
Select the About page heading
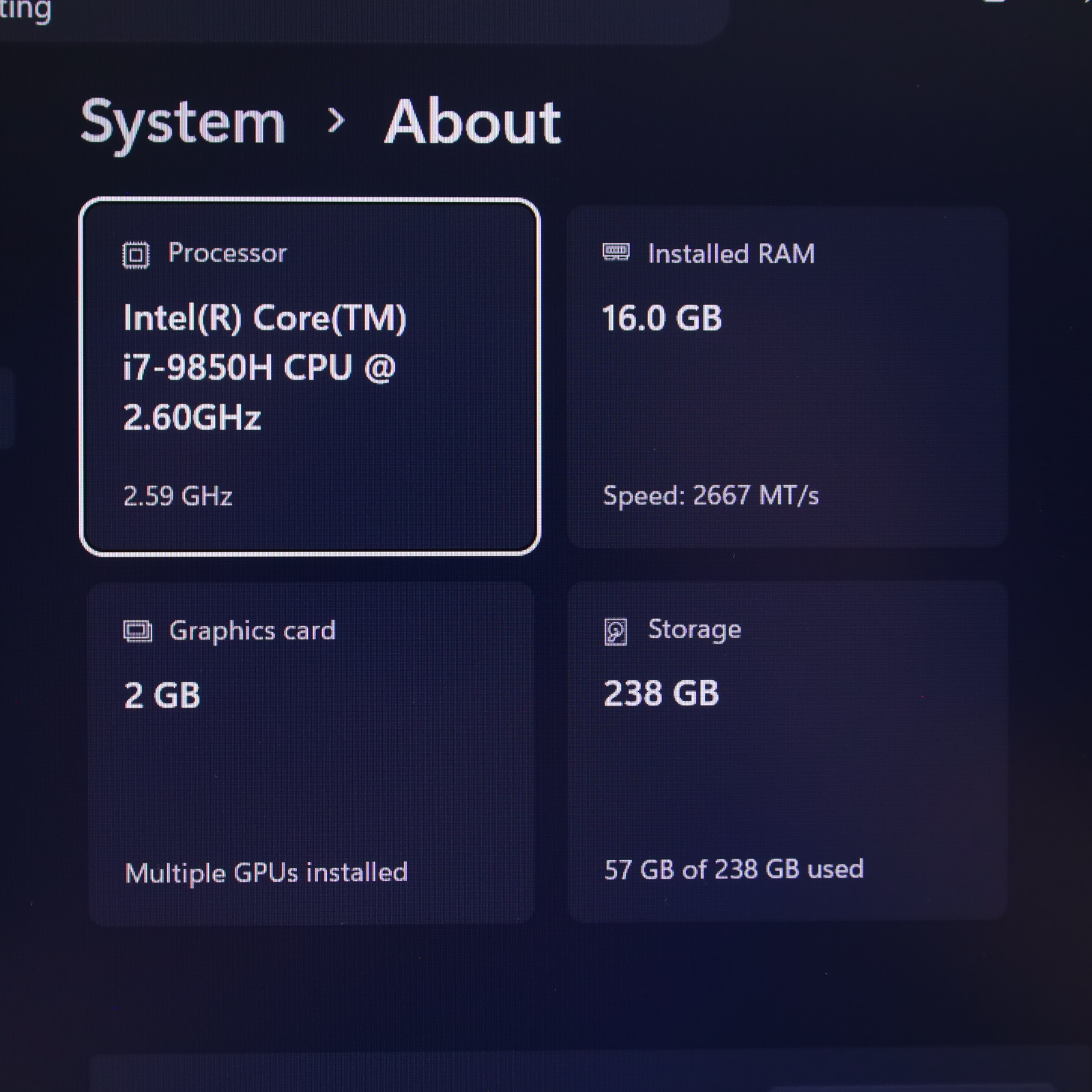[472, 122]
